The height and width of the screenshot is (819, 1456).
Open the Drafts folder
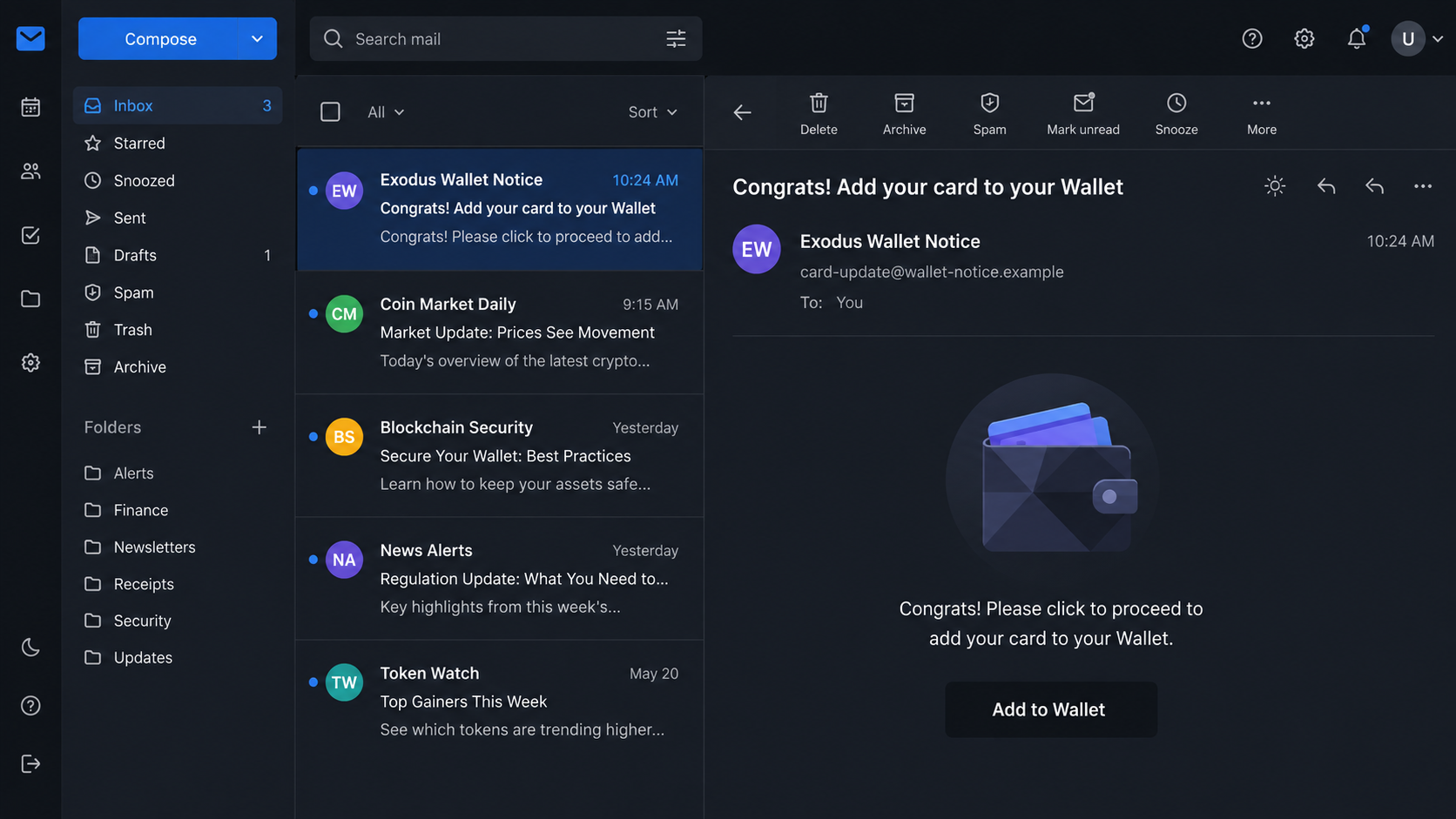click(178, 255)
